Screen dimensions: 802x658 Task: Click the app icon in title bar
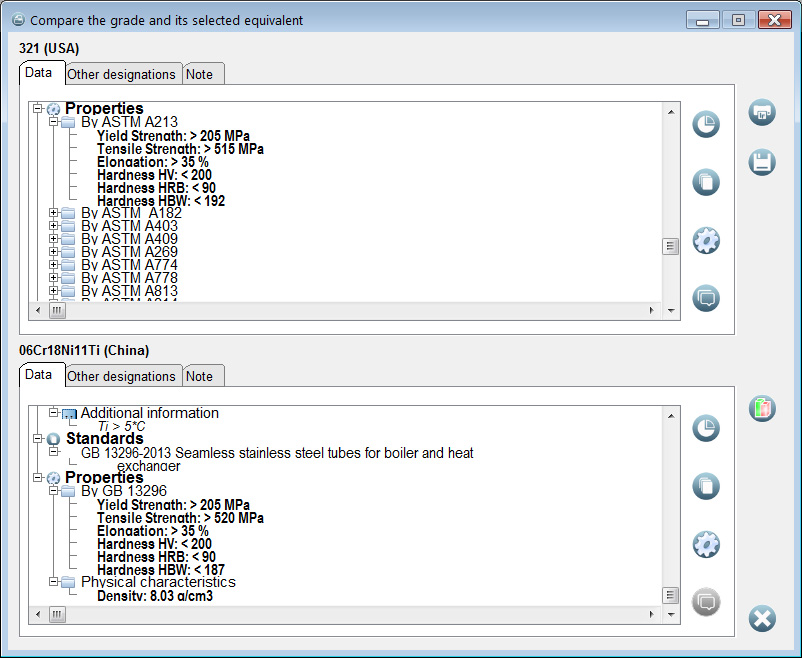[x=18, y=20]
